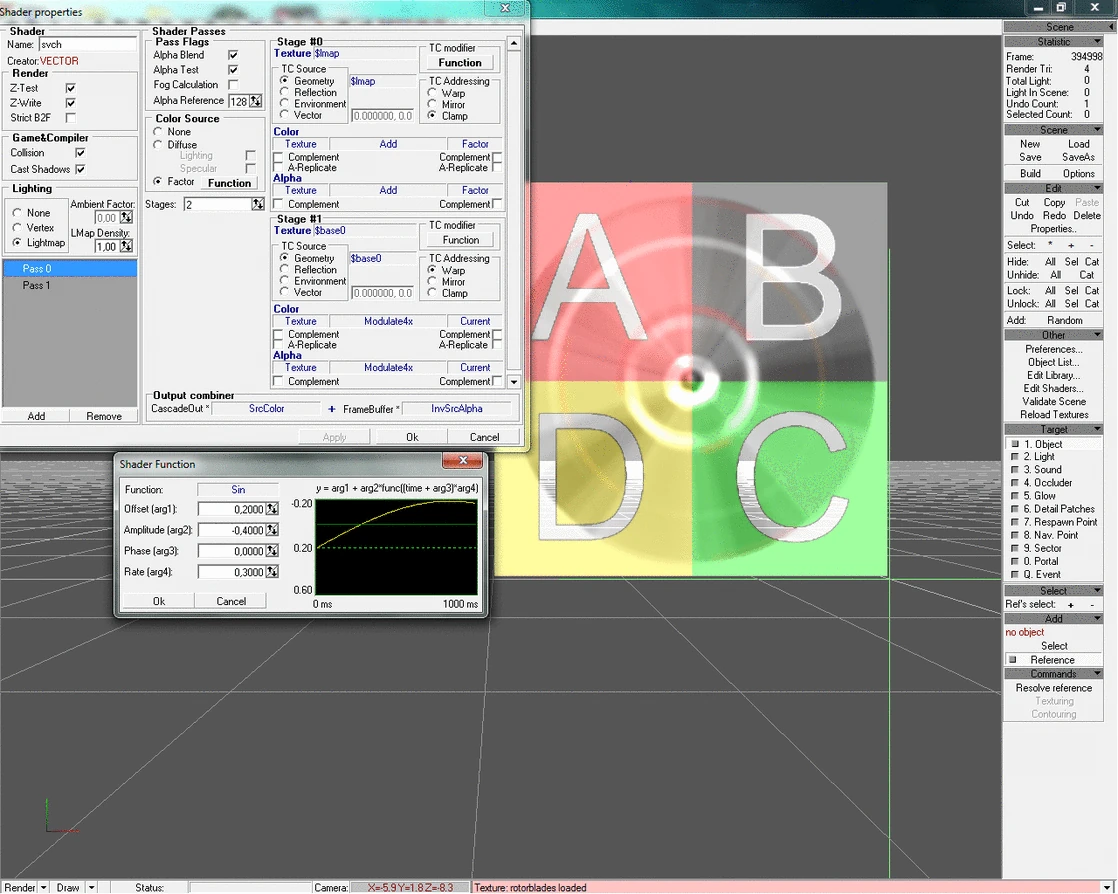The height and width of the screenshot is (894, 1118).
Task: Toggle the Cast Shadows checkbox
Action: coord(80,169)
